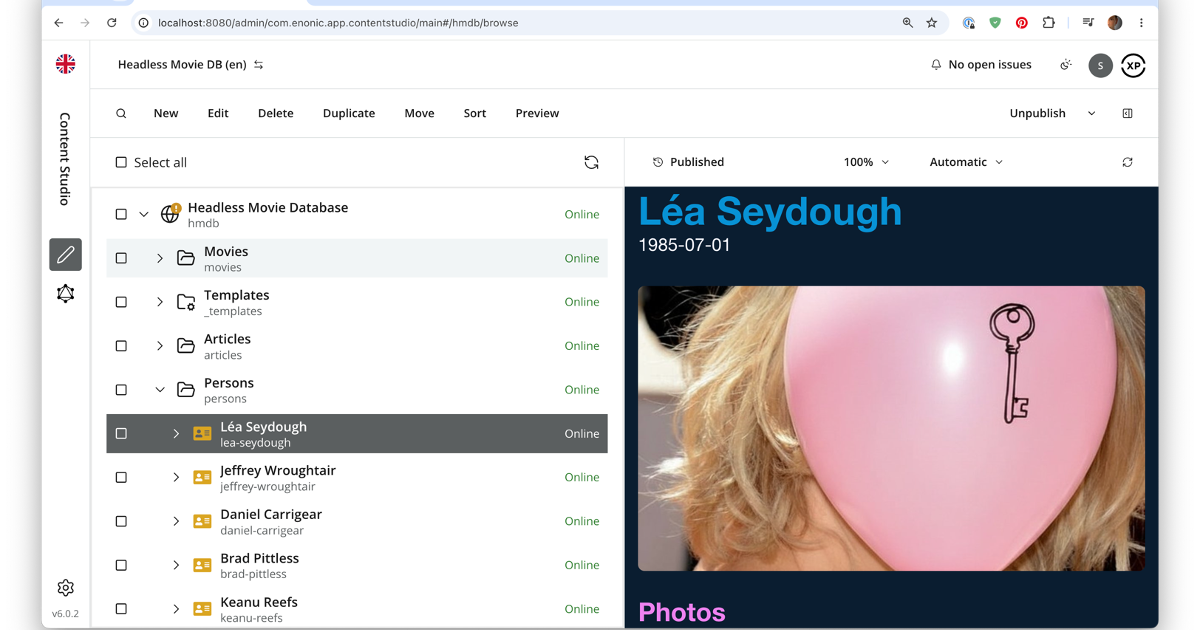Open the XP launcher icon
Screen dimensions: 1200x630
1133,65
